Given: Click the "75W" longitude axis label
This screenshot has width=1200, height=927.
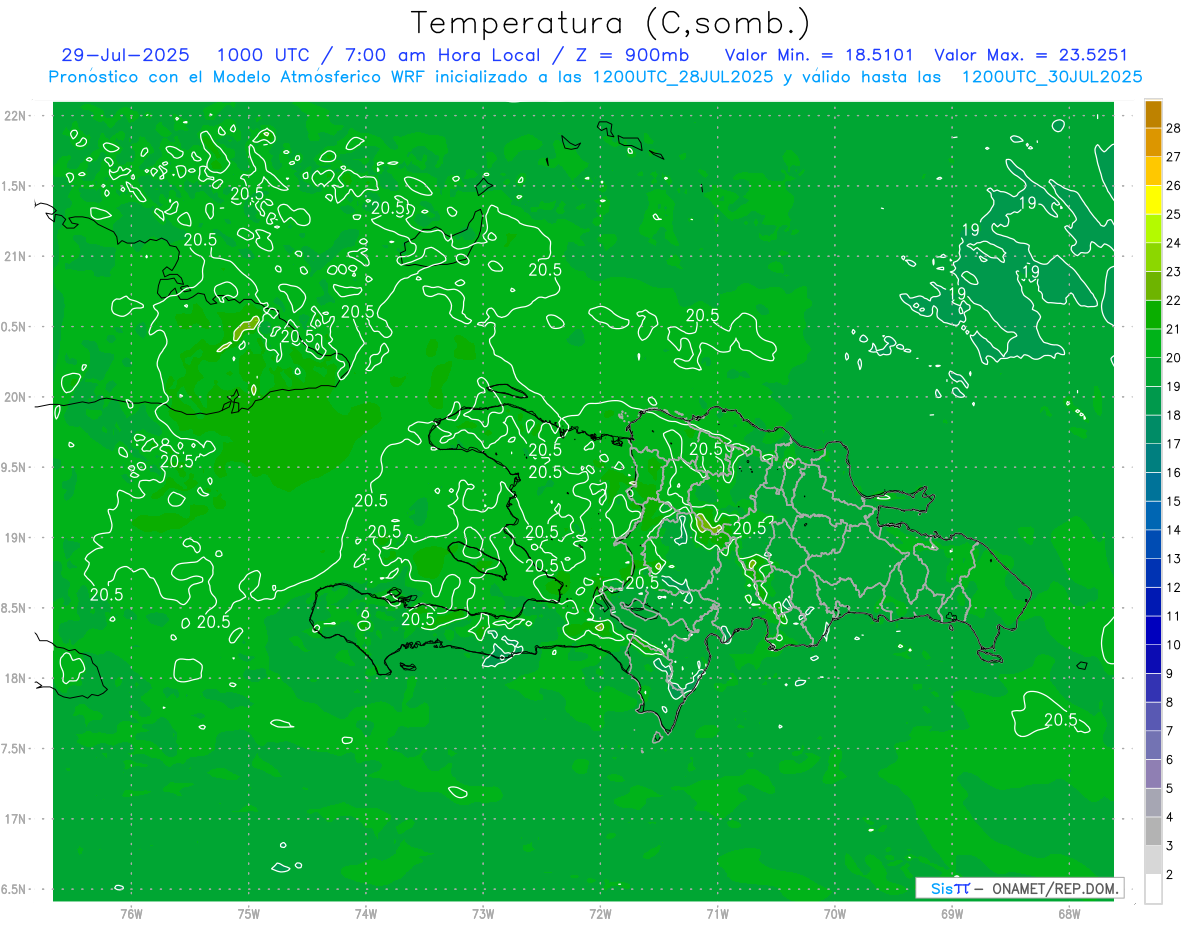Looking at the screenshot, I should 248,912.
